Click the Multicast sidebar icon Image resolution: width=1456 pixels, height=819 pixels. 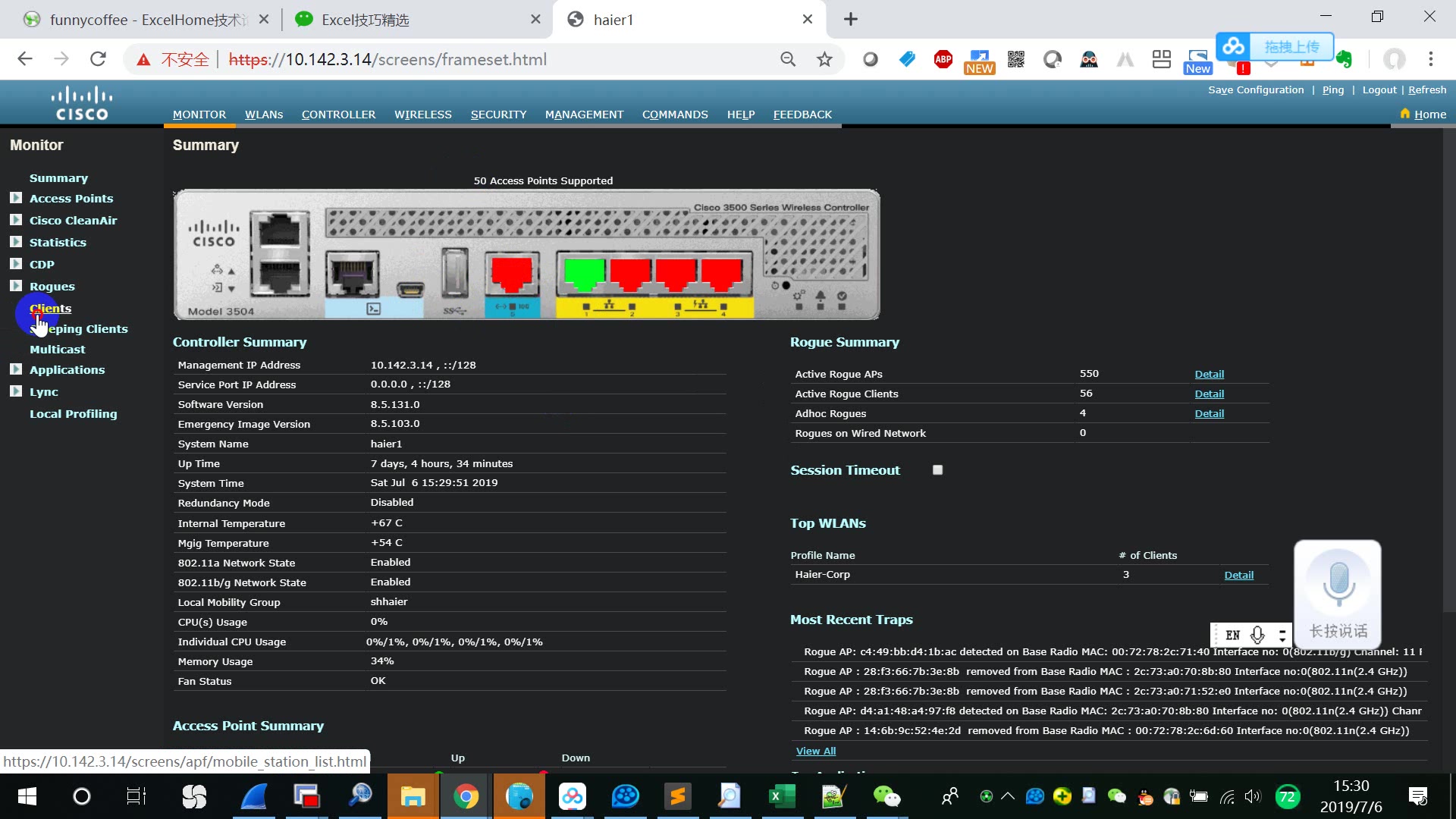tap(57, 348)
